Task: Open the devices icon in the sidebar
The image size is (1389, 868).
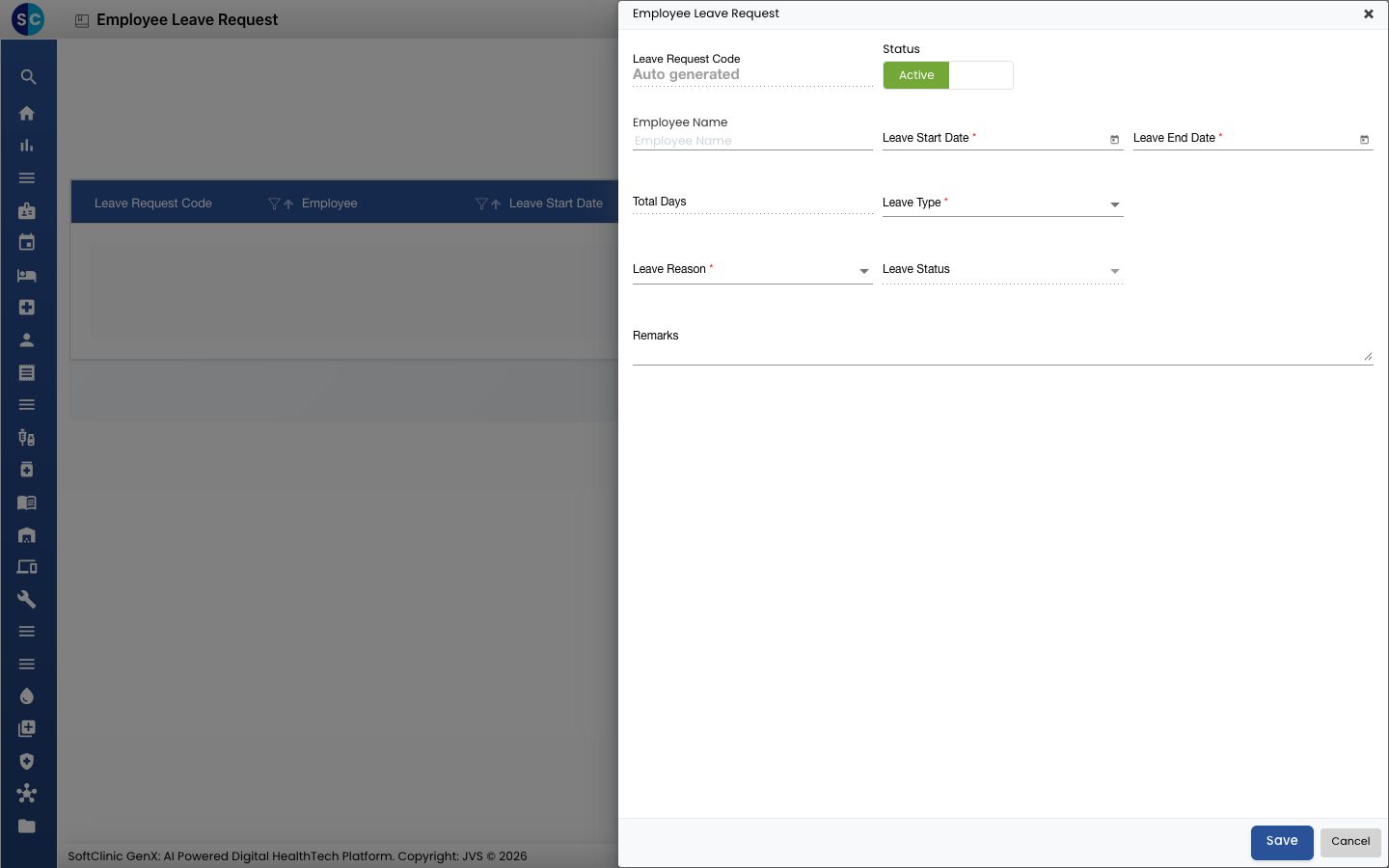Action: [27, 567]
